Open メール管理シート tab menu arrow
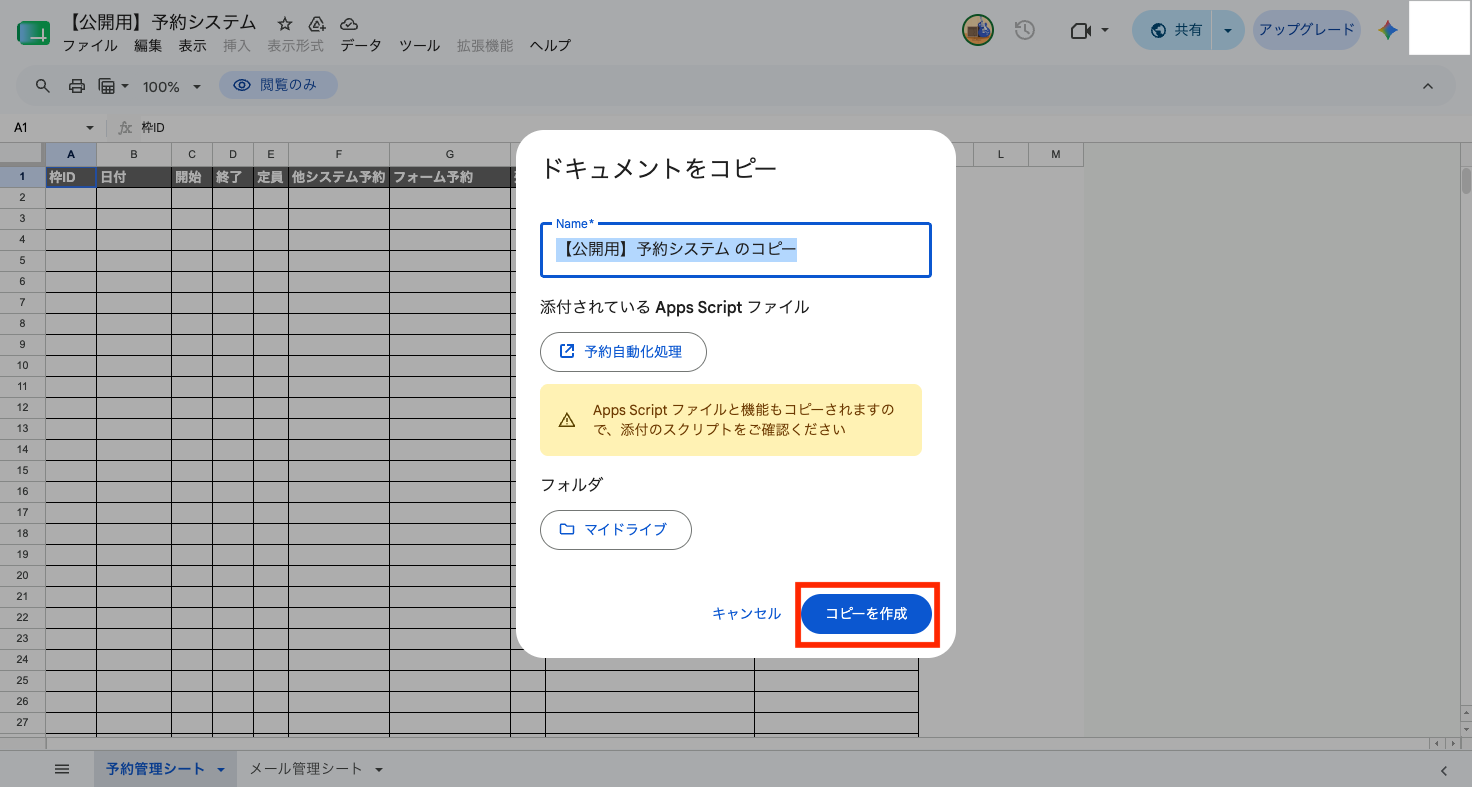The image size is (1472, 787). pos(379,769)
